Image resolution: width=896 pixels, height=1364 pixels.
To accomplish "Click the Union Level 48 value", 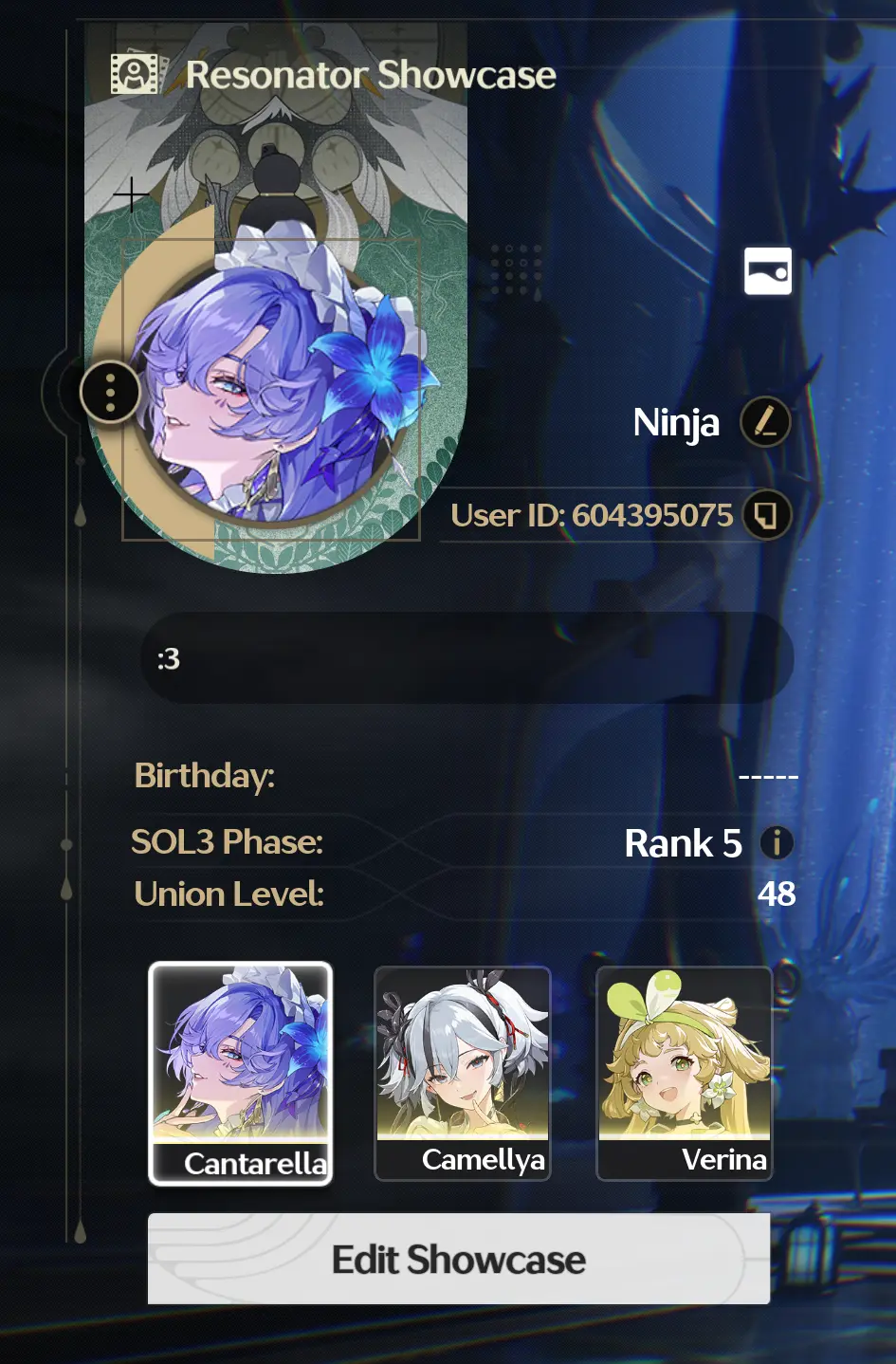I will click(x=777, y=894).
